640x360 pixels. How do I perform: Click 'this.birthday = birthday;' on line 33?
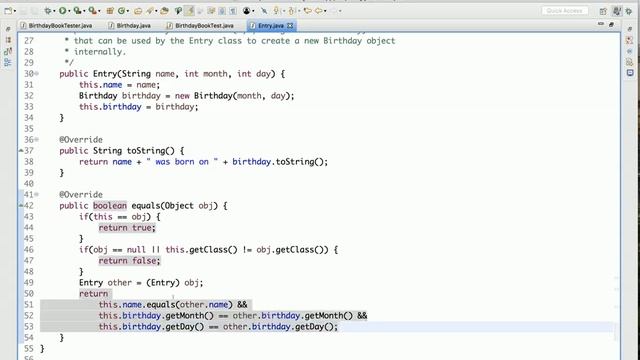click(x=138, y=107)
